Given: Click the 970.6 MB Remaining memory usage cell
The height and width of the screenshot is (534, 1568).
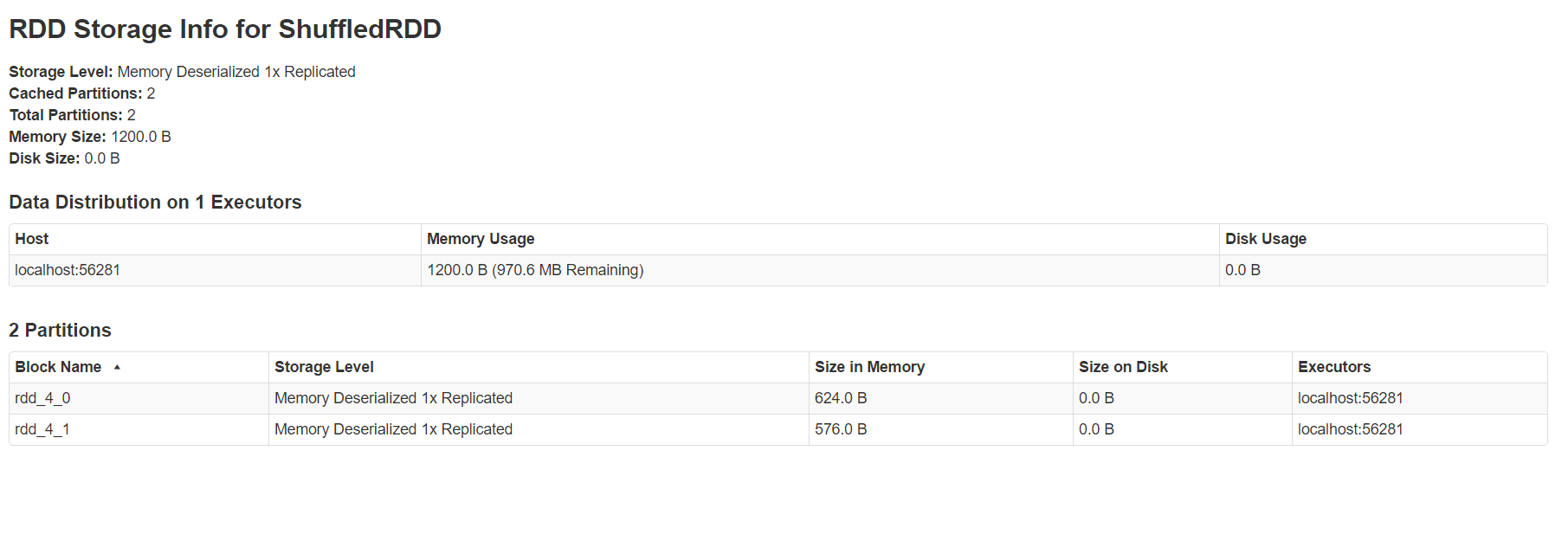Looking at the screenshot, I should pos(535,270).
